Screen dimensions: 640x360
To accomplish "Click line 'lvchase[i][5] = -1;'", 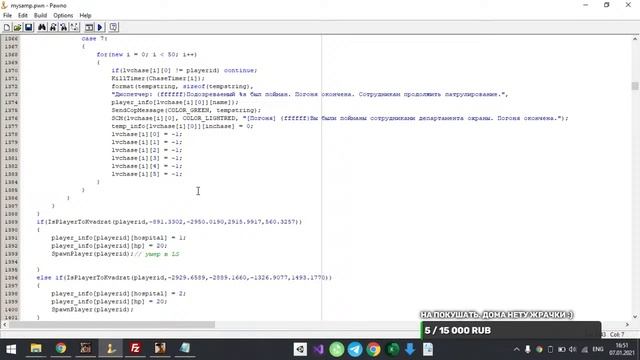I will [147, 174].
